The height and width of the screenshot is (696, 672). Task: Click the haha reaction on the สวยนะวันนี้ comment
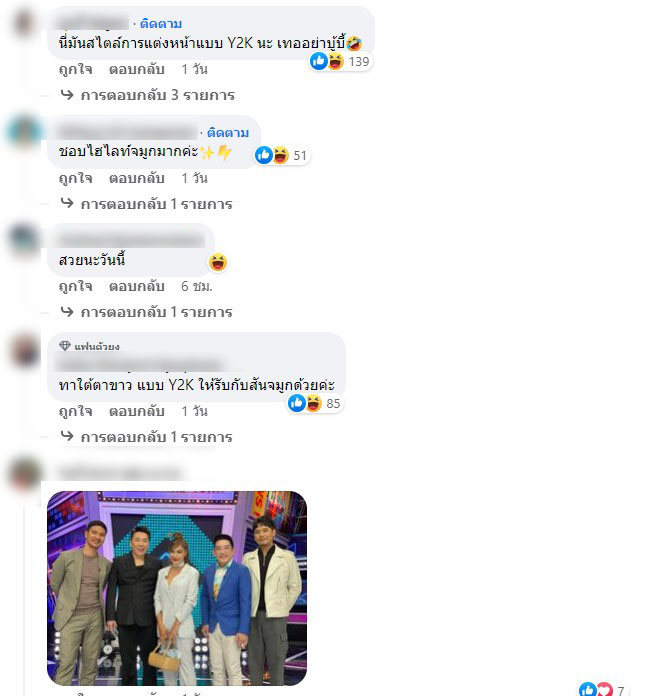click(218, 262)
